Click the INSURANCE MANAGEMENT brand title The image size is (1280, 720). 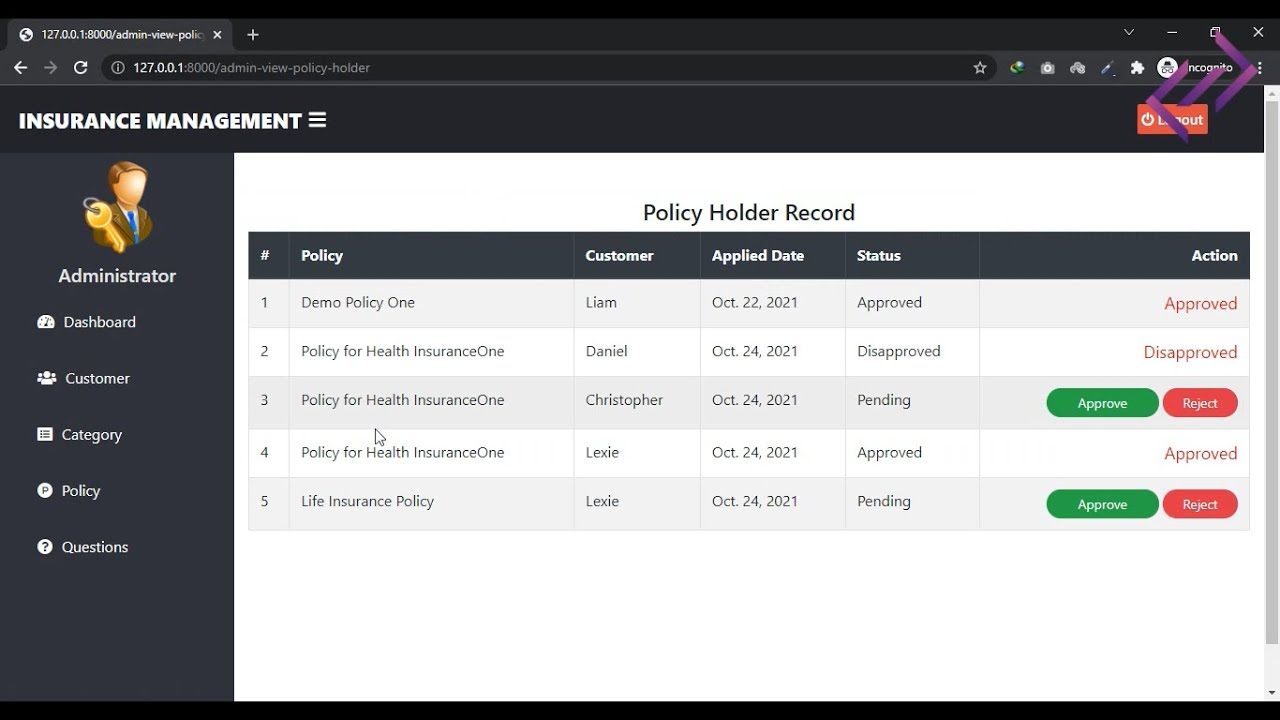point(160,121)
